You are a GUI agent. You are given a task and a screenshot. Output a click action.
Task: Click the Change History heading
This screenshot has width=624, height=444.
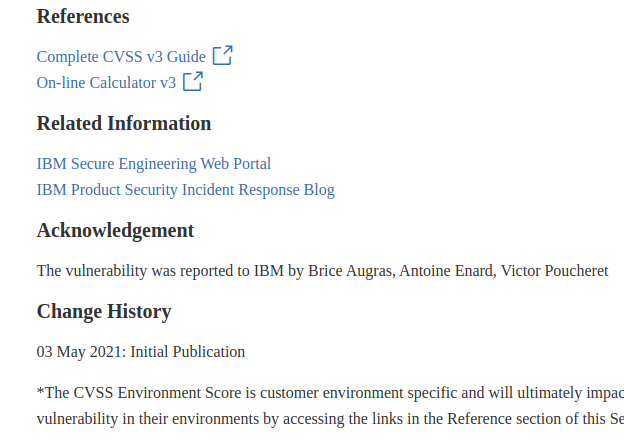pyautogui.click(x=104, y=312)
